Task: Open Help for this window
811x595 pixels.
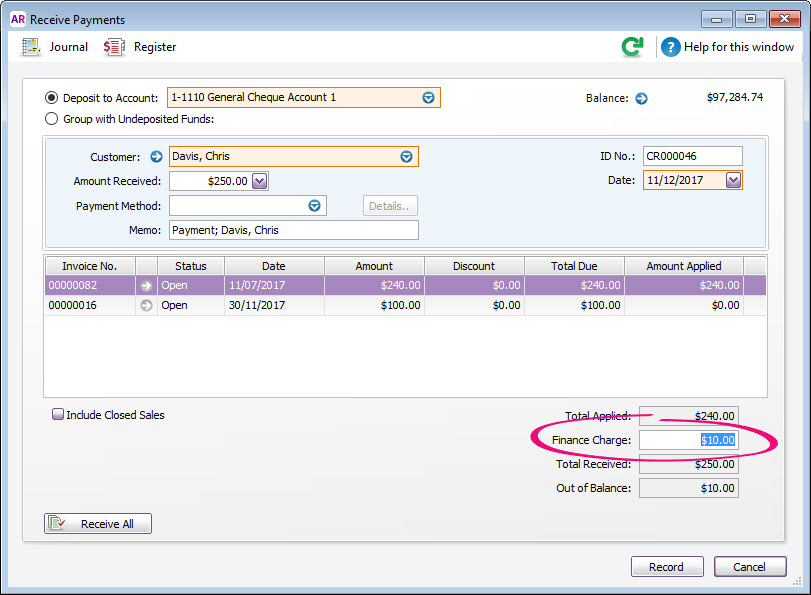Action: pyautogui.click(x=671, y=47)
